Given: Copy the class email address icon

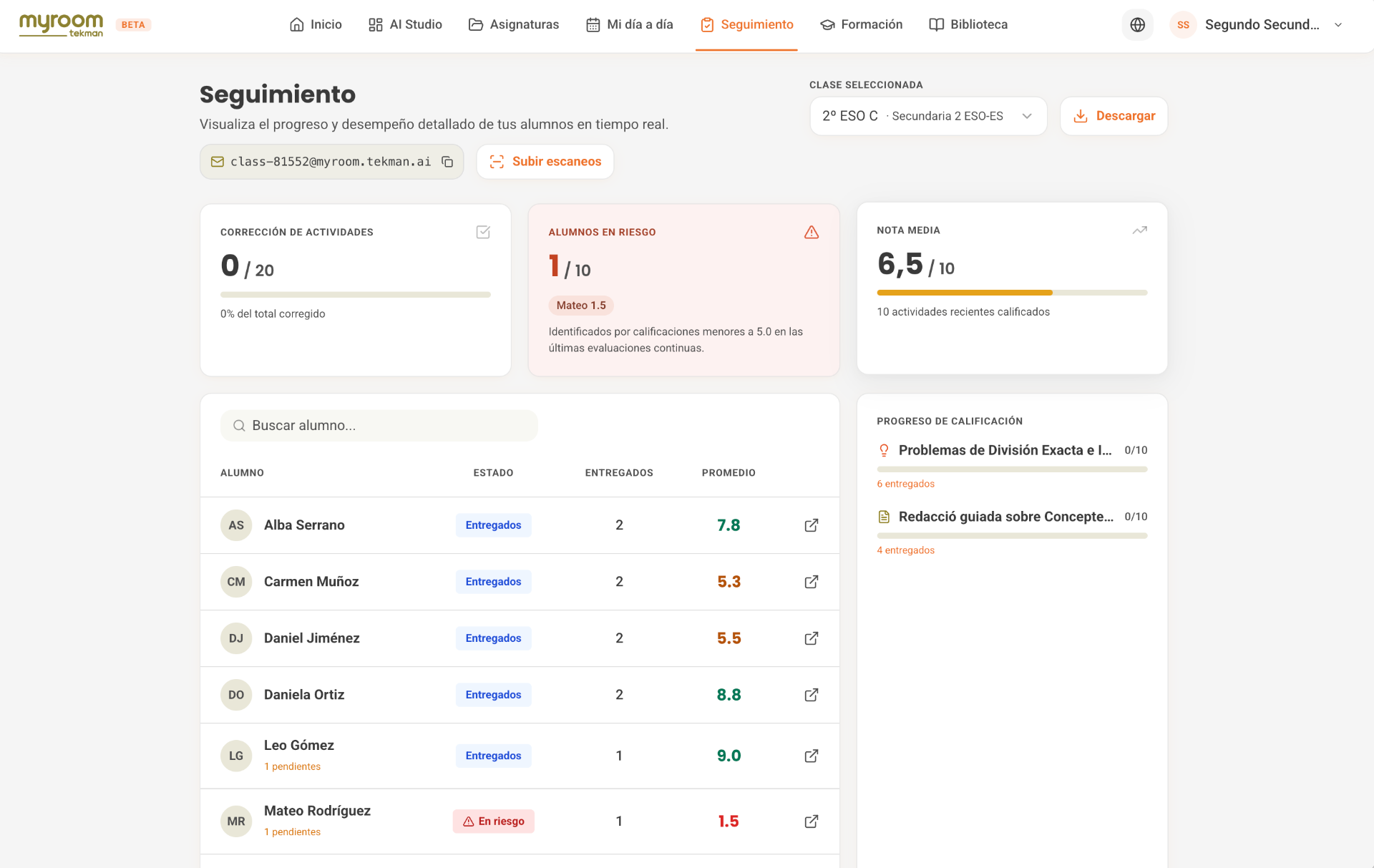Looking at the screenshot, I should click(x=447, y=162).
